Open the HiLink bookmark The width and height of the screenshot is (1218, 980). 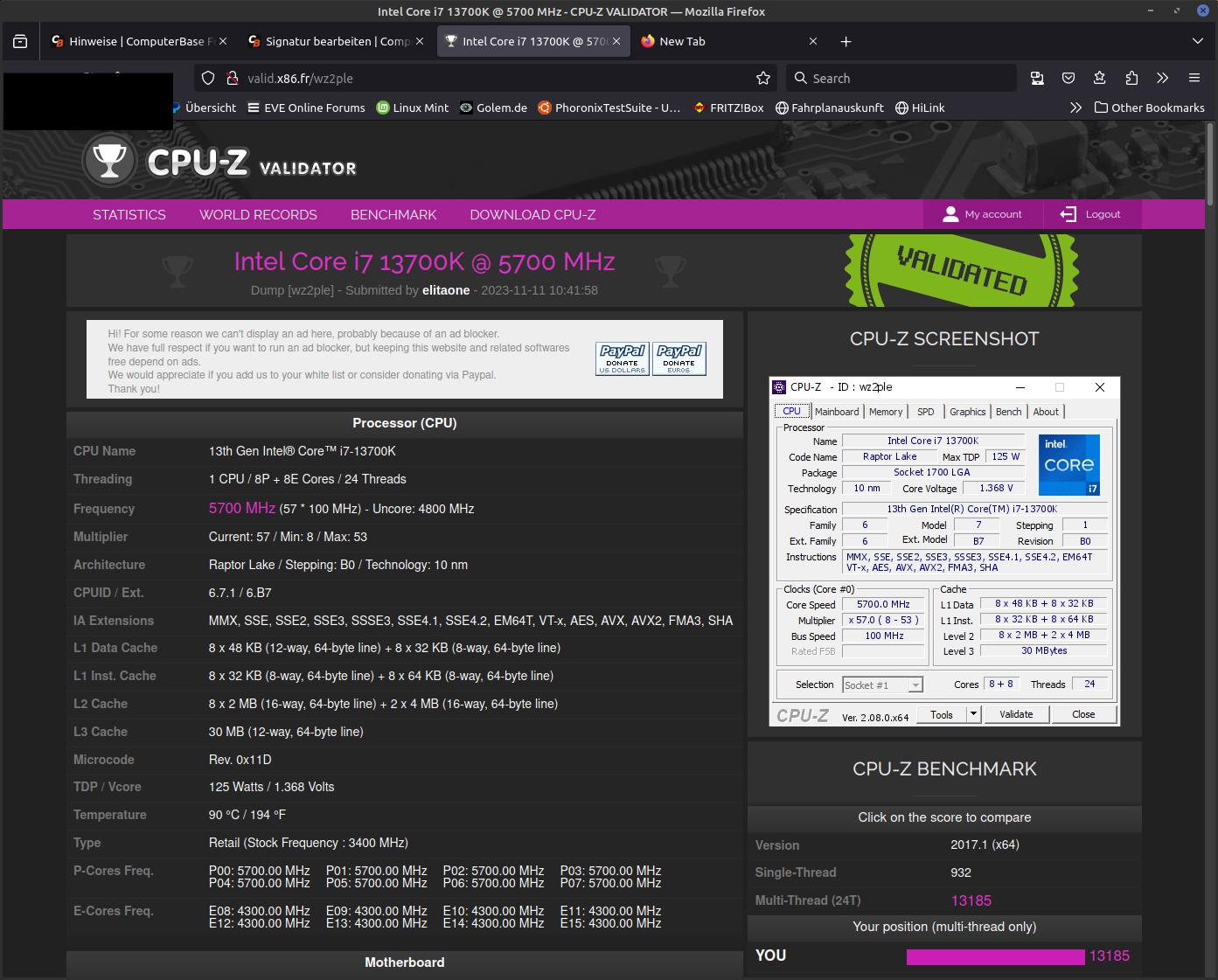(x=920, y=108)
